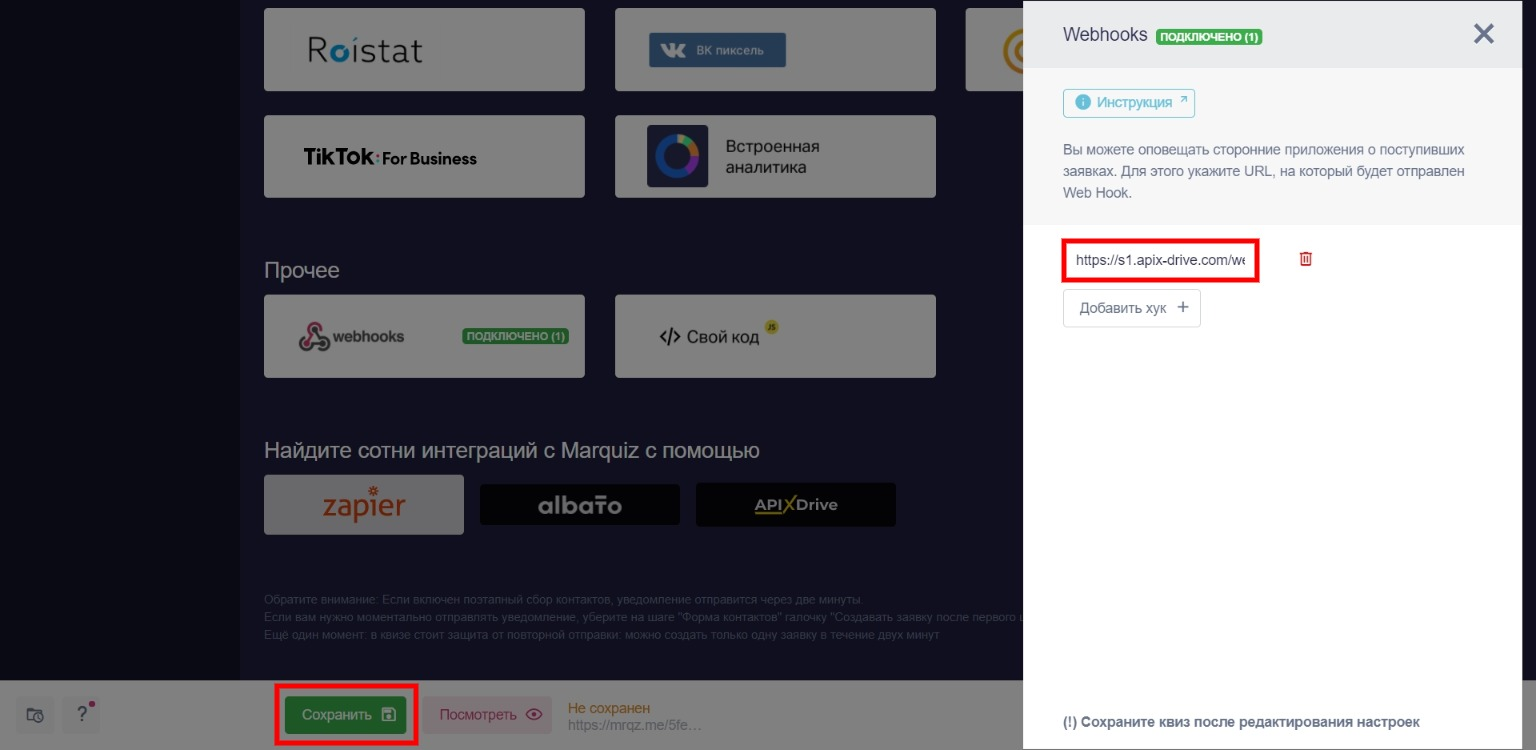This screenshot has width=1536, height=750.
Task: Open Встроенная аналитика card
Action: (775, 156)
